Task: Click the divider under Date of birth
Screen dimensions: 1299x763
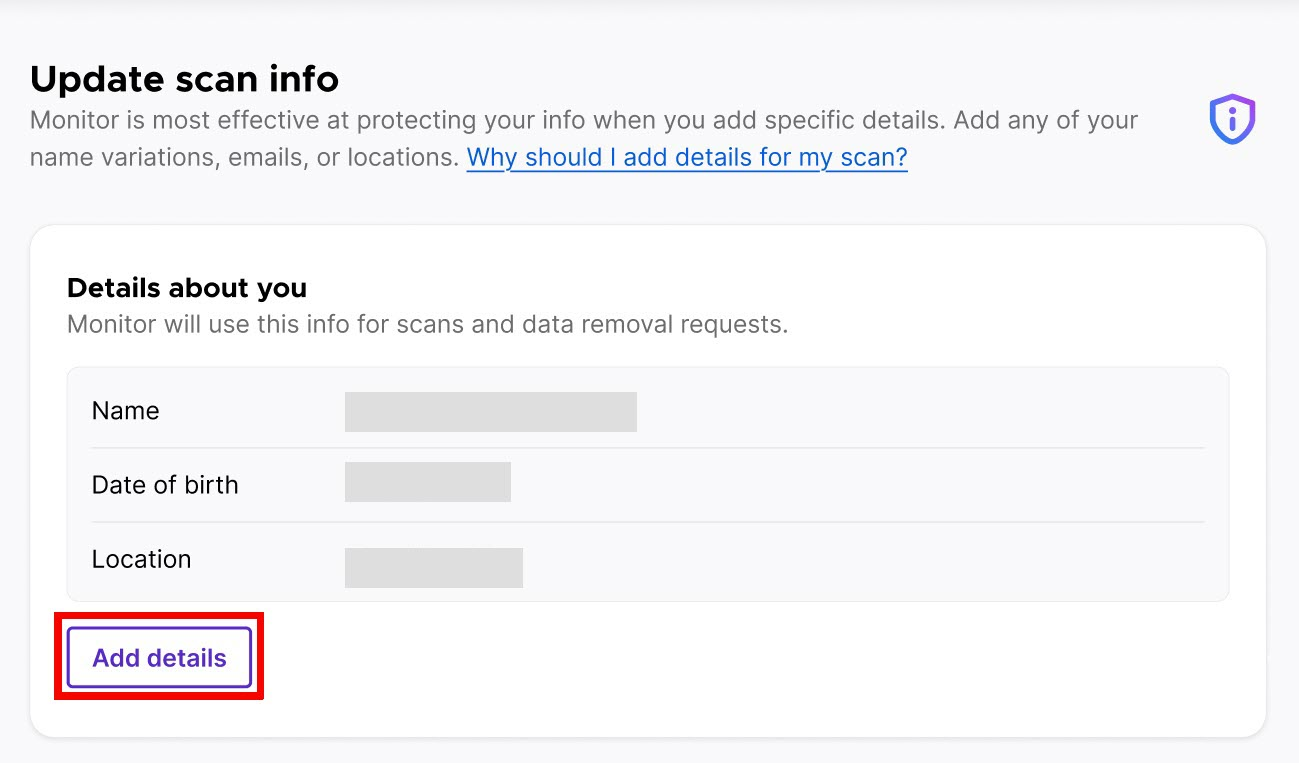Action: click(x=647, y=521)
